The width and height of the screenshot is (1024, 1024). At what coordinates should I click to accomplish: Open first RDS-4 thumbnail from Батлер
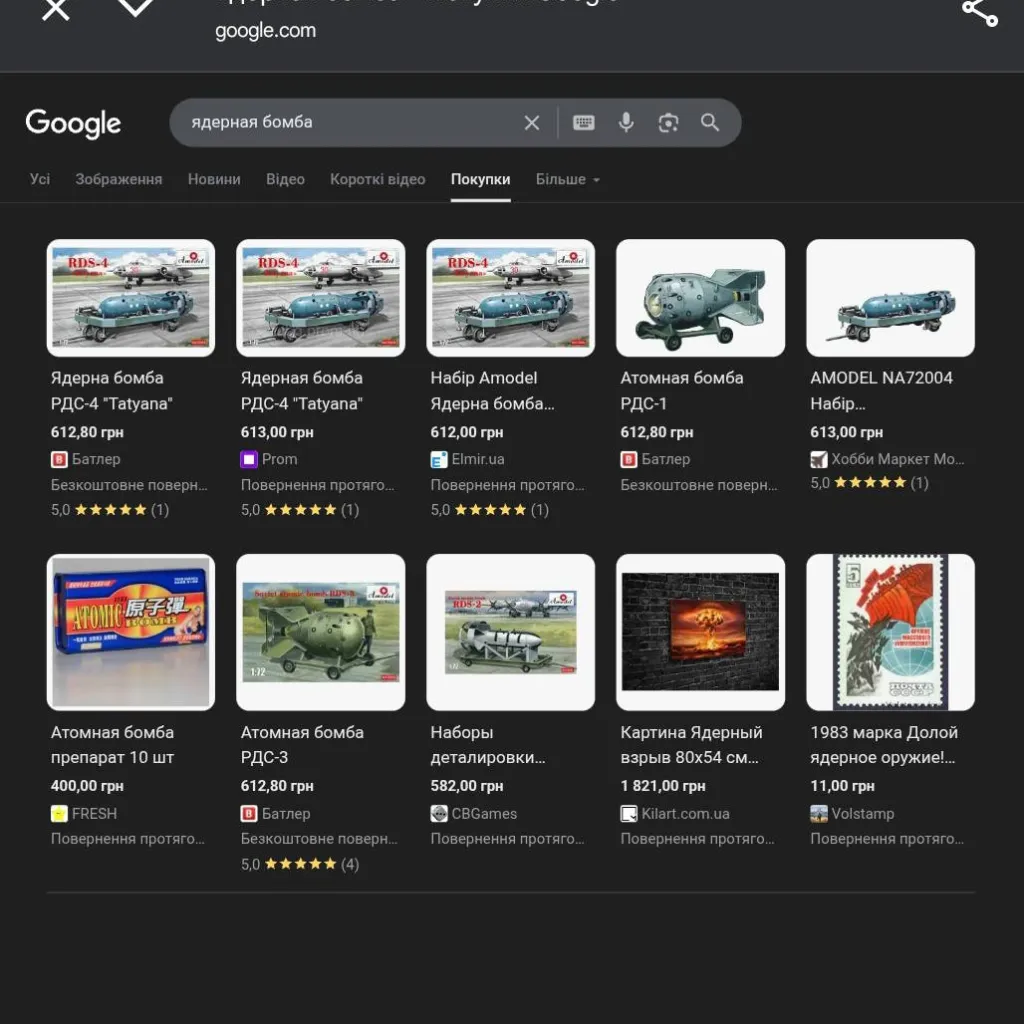[131, 298]
